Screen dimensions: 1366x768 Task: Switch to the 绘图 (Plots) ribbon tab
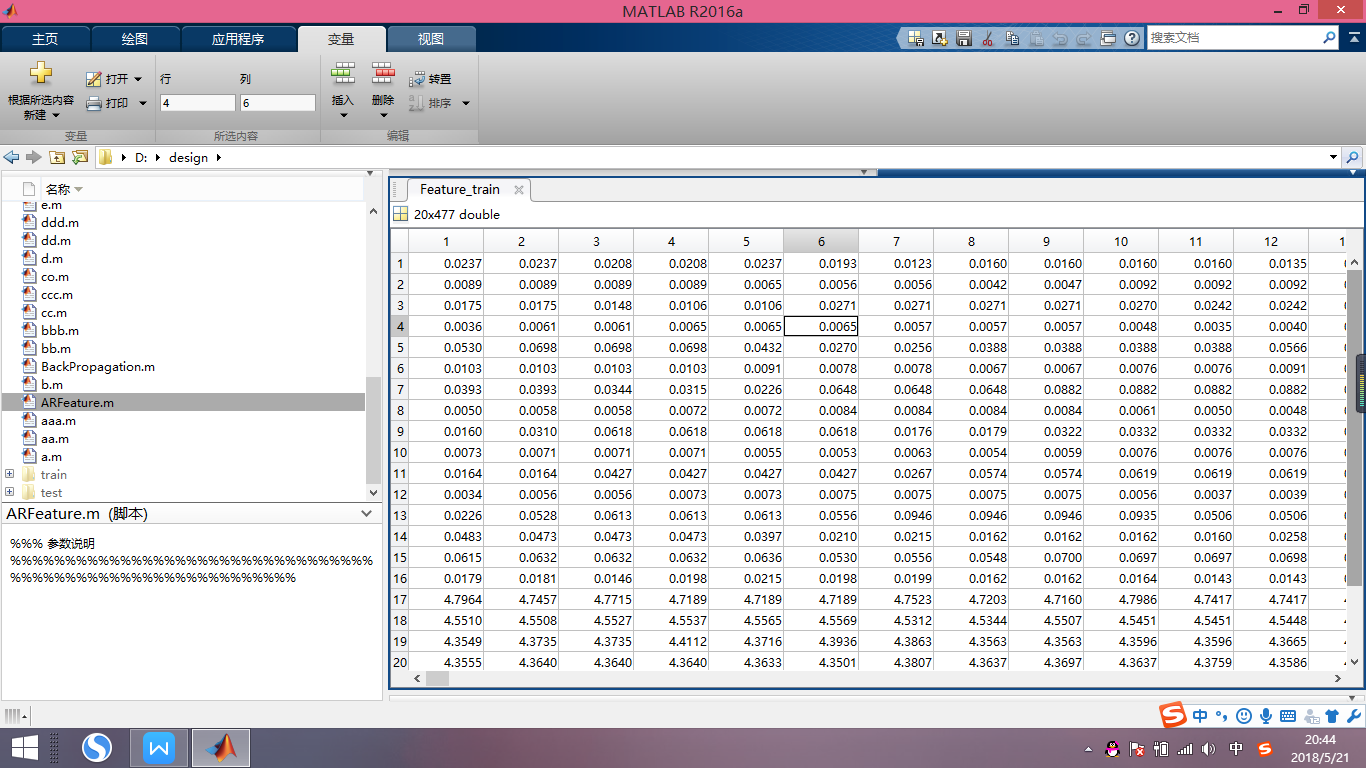pyautogui.click(x=135, y=39)
